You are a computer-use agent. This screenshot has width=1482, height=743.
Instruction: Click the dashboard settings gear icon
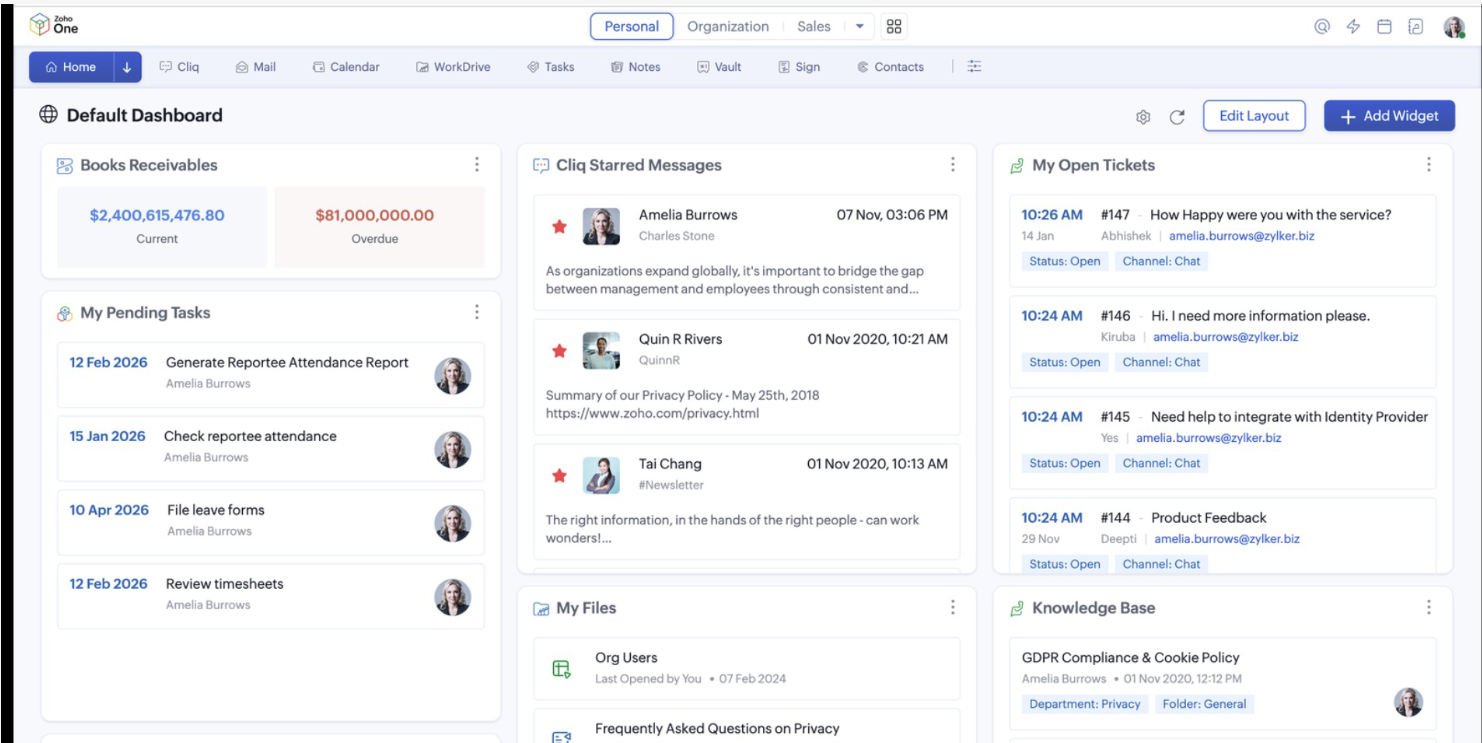(1143, 117)
